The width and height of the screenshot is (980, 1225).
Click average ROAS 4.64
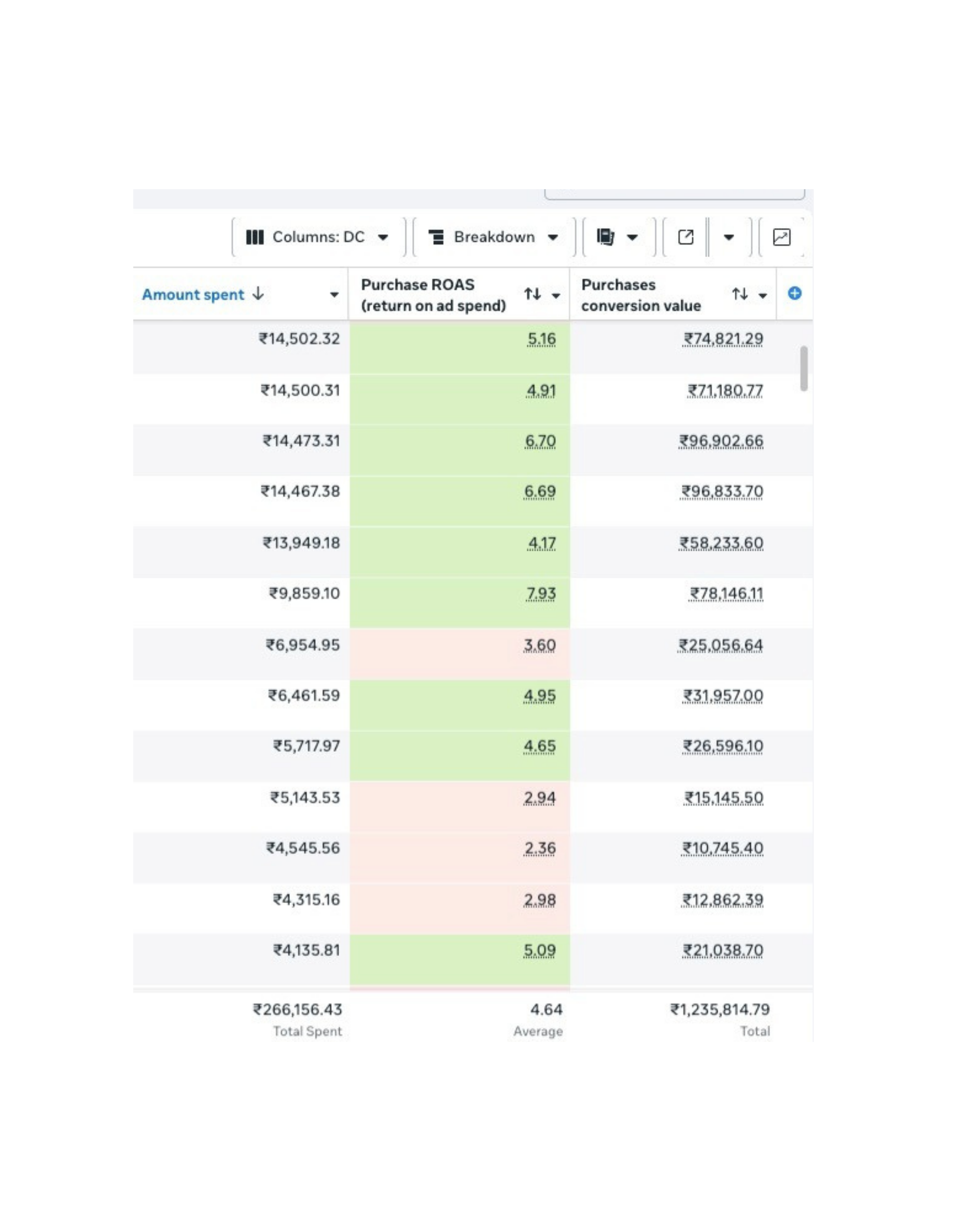(547, 1009)
